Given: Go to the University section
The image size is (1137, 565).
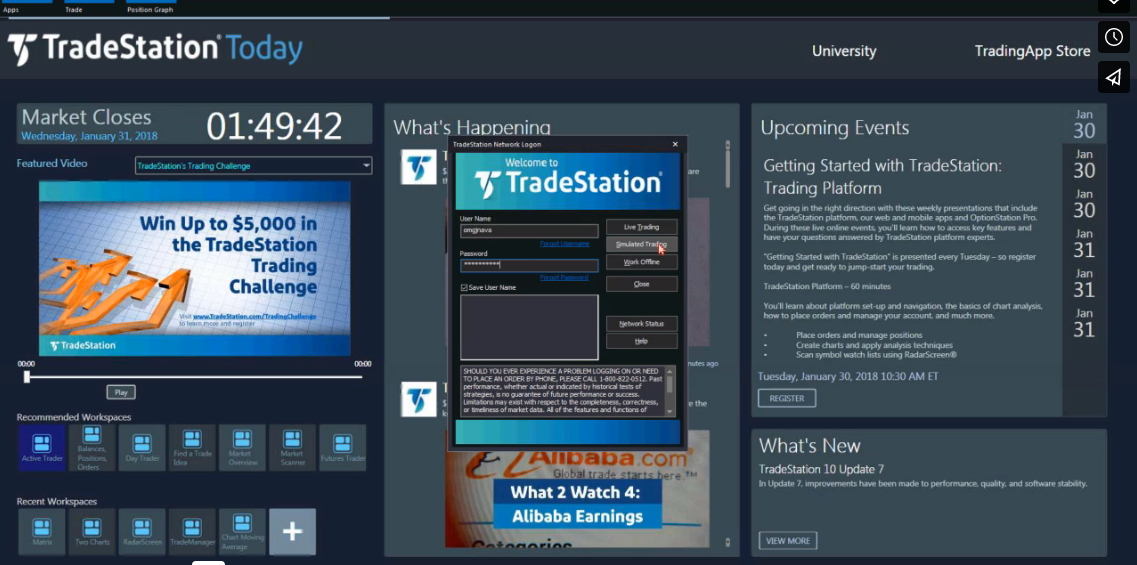Looking at the screenshot, I should tap(844, 51).
